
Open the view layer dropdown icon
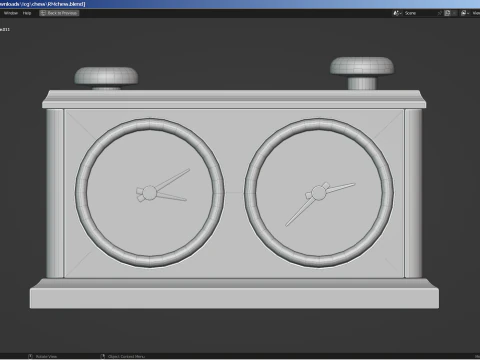pyautogui.click(x=465, y=13)
